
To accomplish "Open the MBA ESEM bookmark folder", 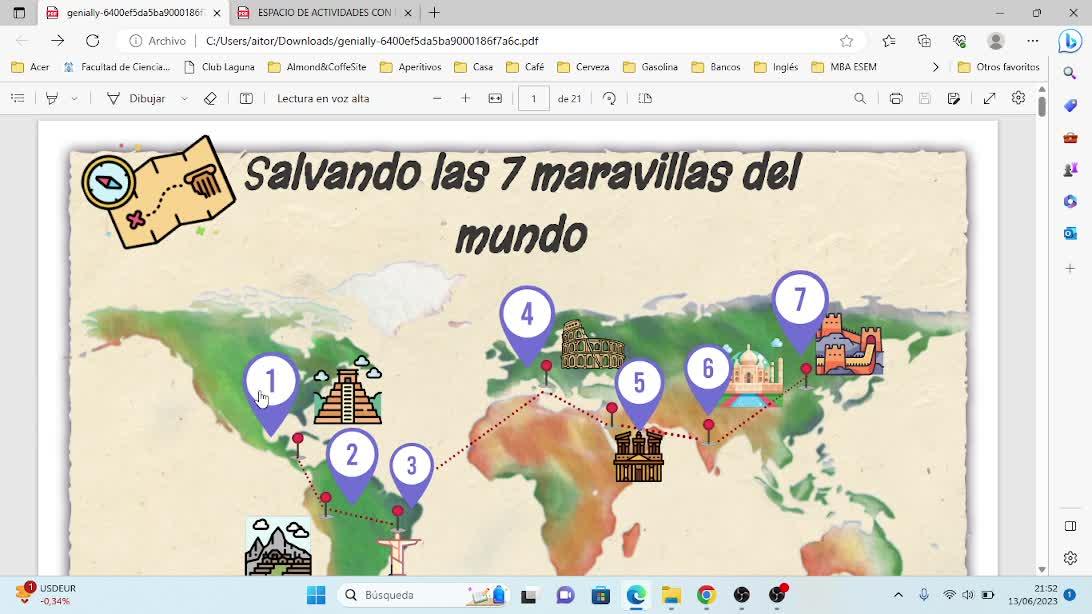I will (x=844, y=67).
